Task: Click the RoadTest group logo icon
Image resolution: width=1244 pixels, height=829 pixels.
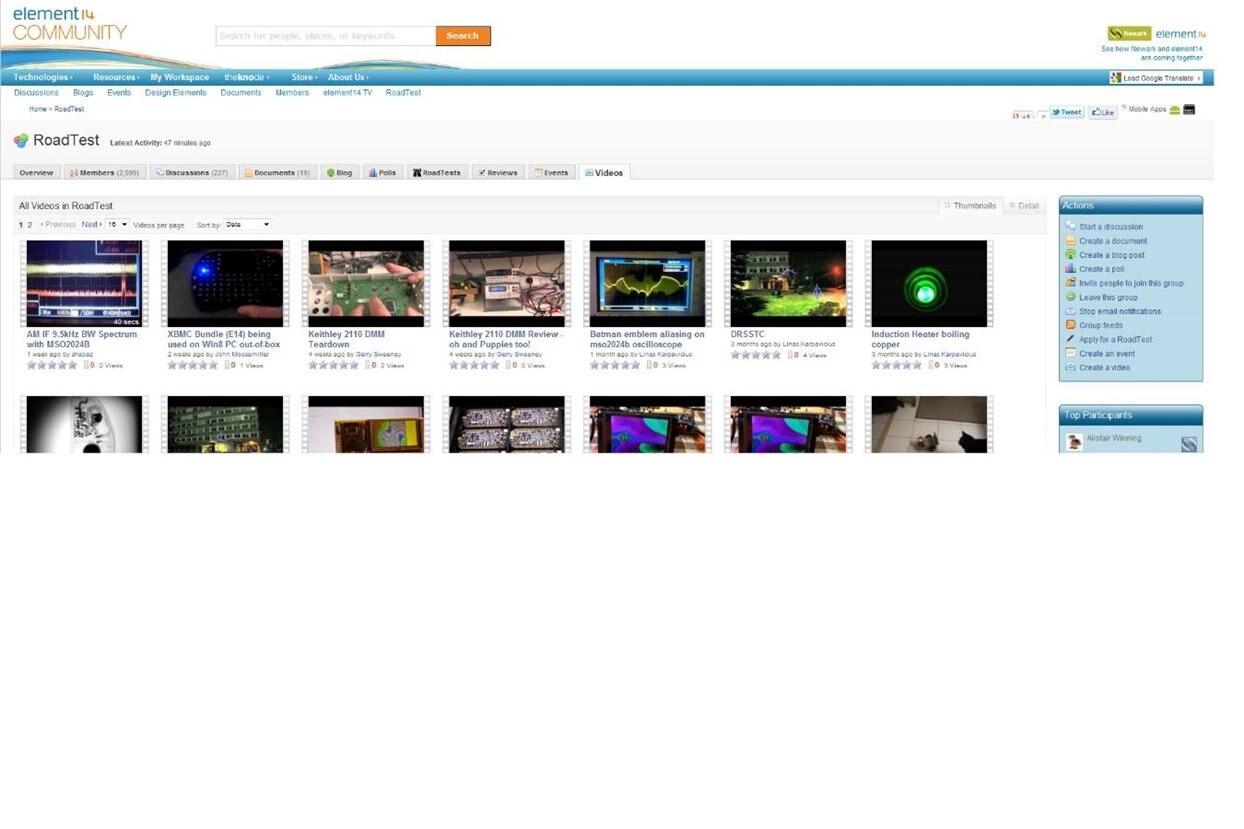Action: click(x=21, y=141)
